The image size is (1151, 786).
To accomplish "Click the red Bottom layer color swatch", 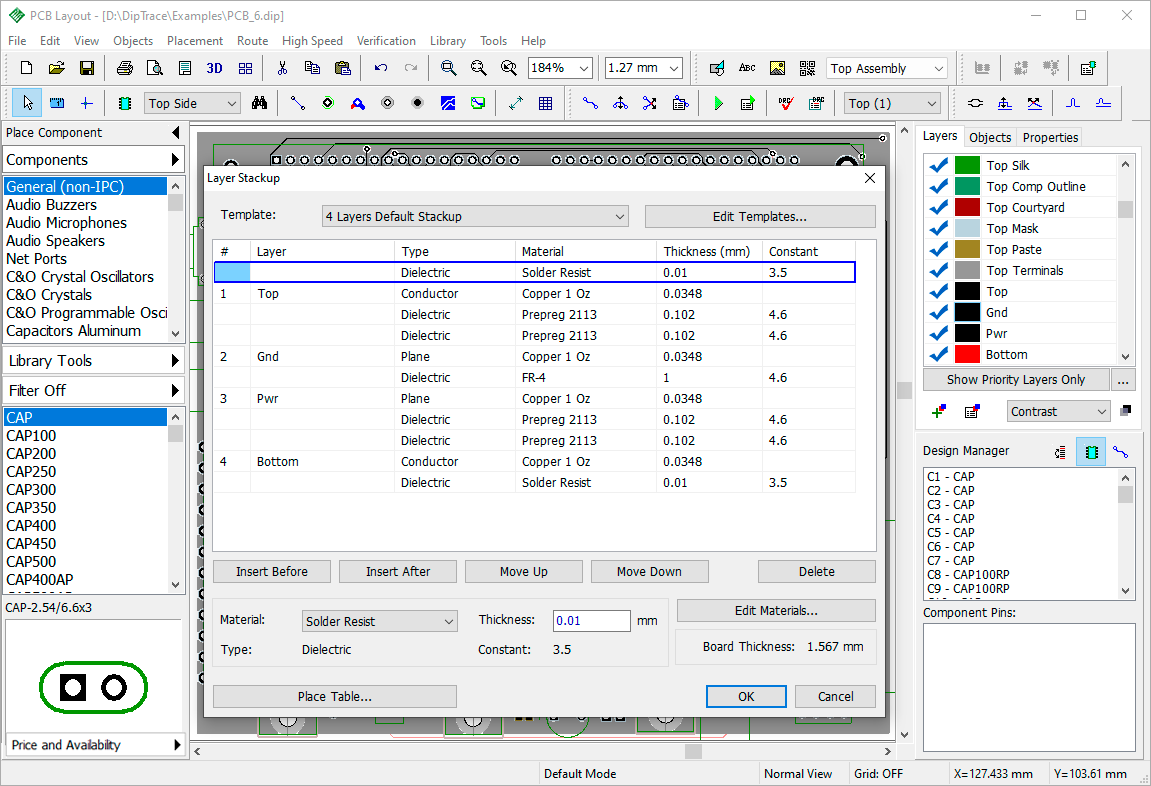I will point(967,354).
